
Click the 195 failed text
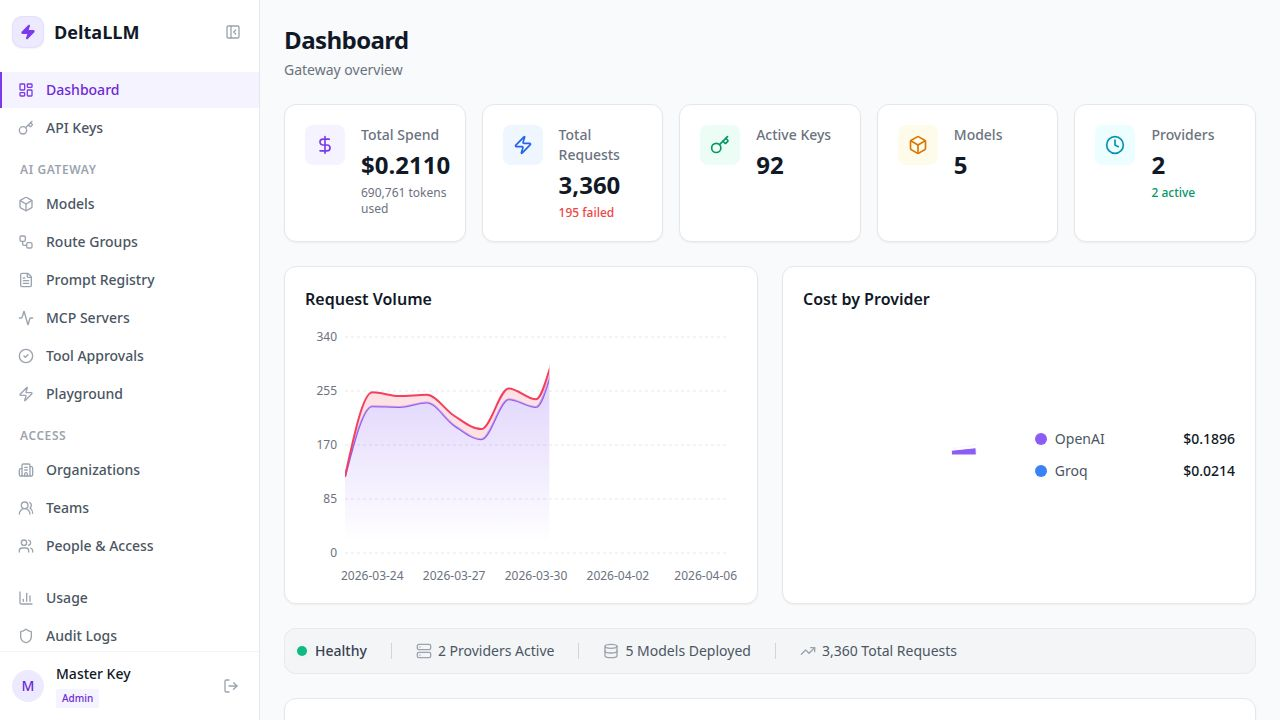586,212
